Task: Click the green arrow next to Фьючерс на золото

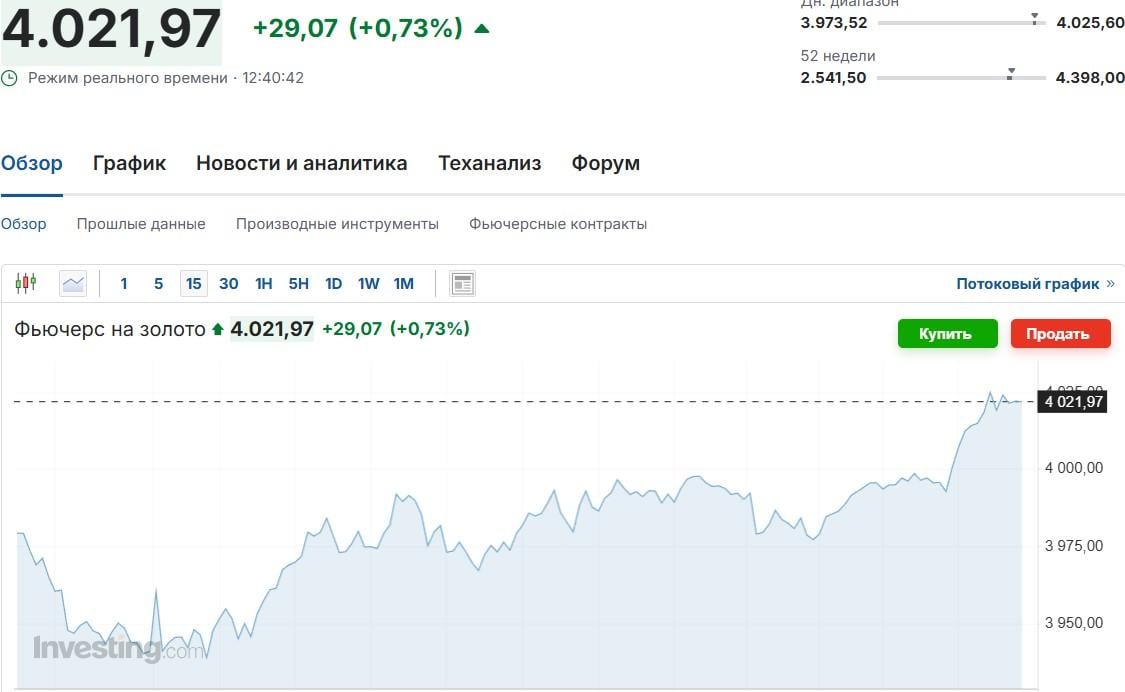Action: pyautogui.click(x=217, y=328)
